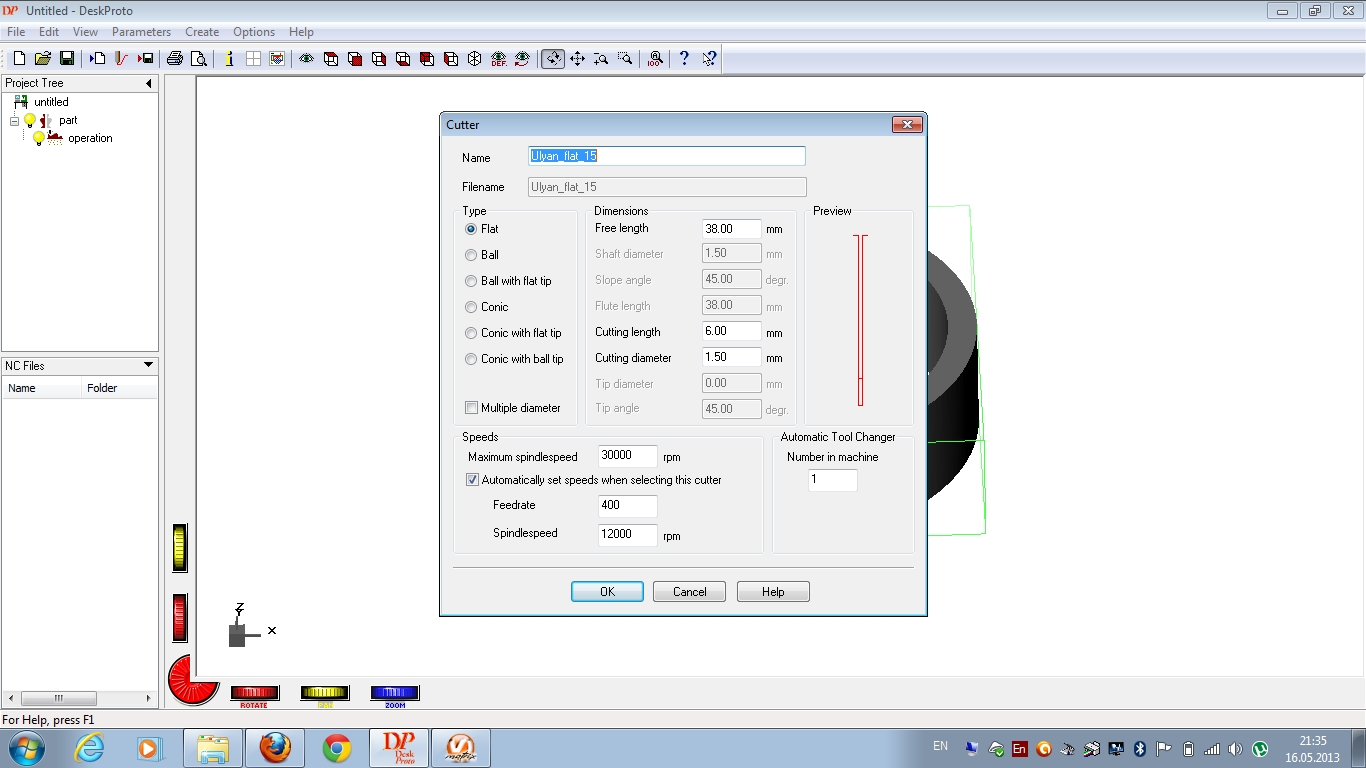Select the Conic with flat tip type

[x=471, y=333]
